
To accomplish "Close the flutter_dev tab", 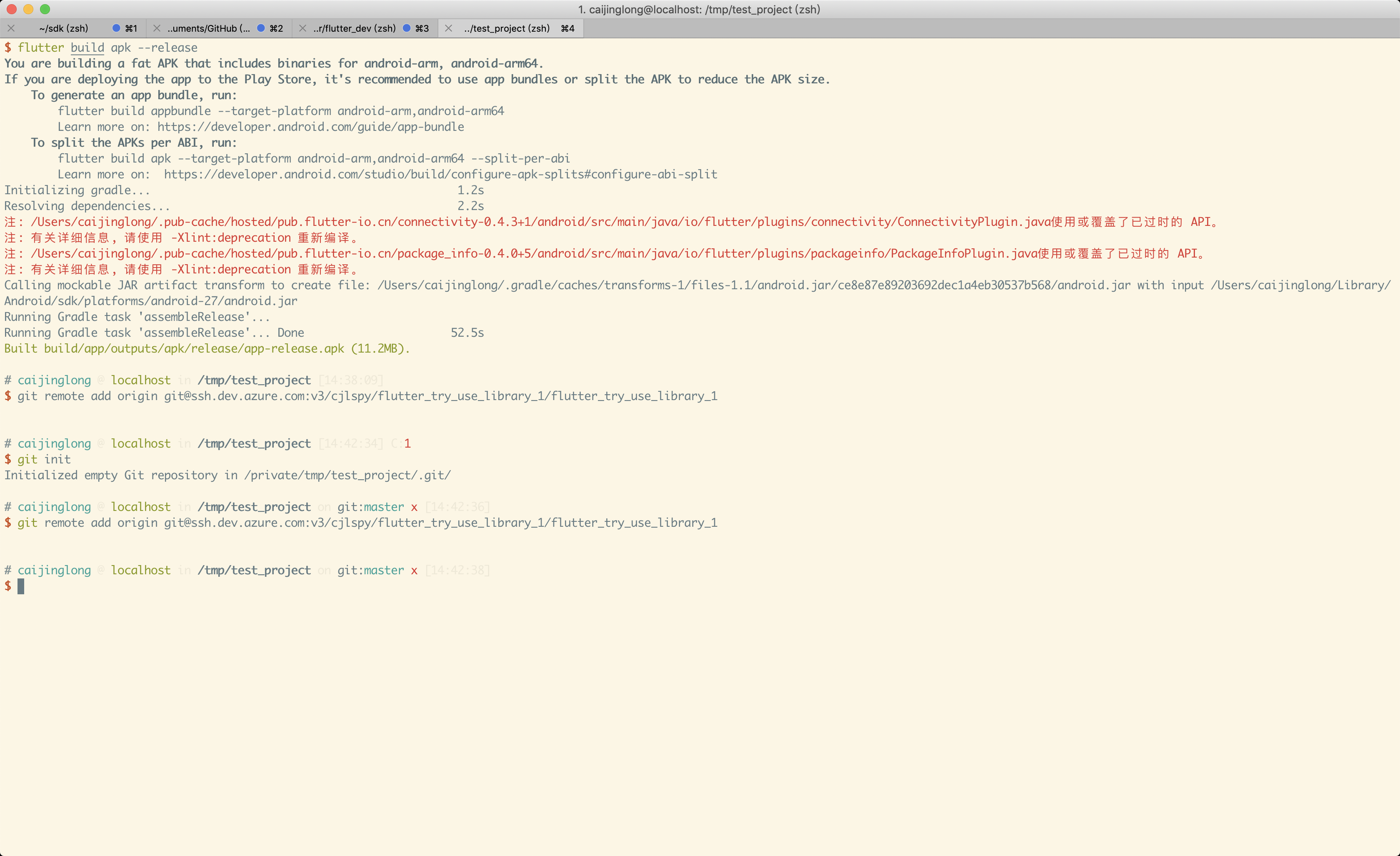I will coord(302,28).
